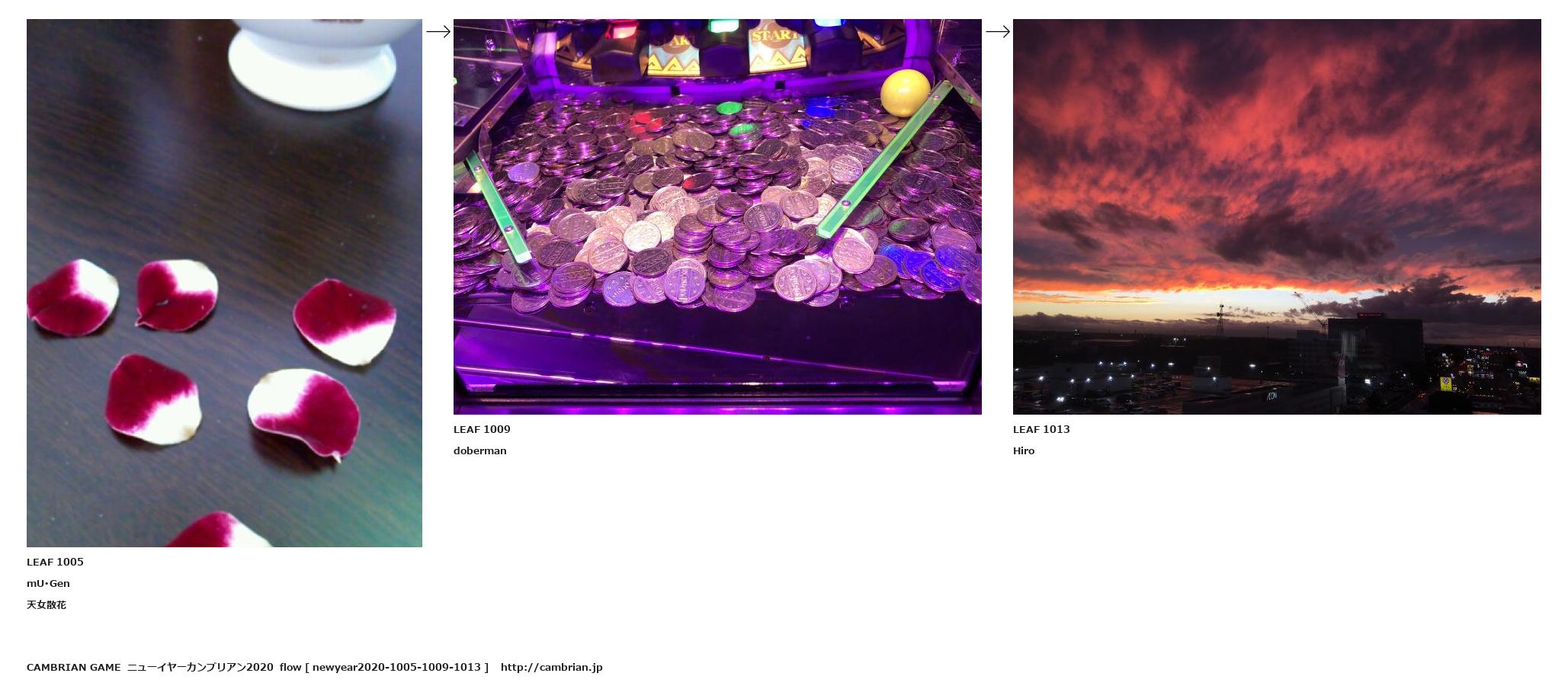Image resolution: width=1568 pixels, height=686 pixels.
Task: Click the LEAF 1013 label
Action: tap(1041, 429)
